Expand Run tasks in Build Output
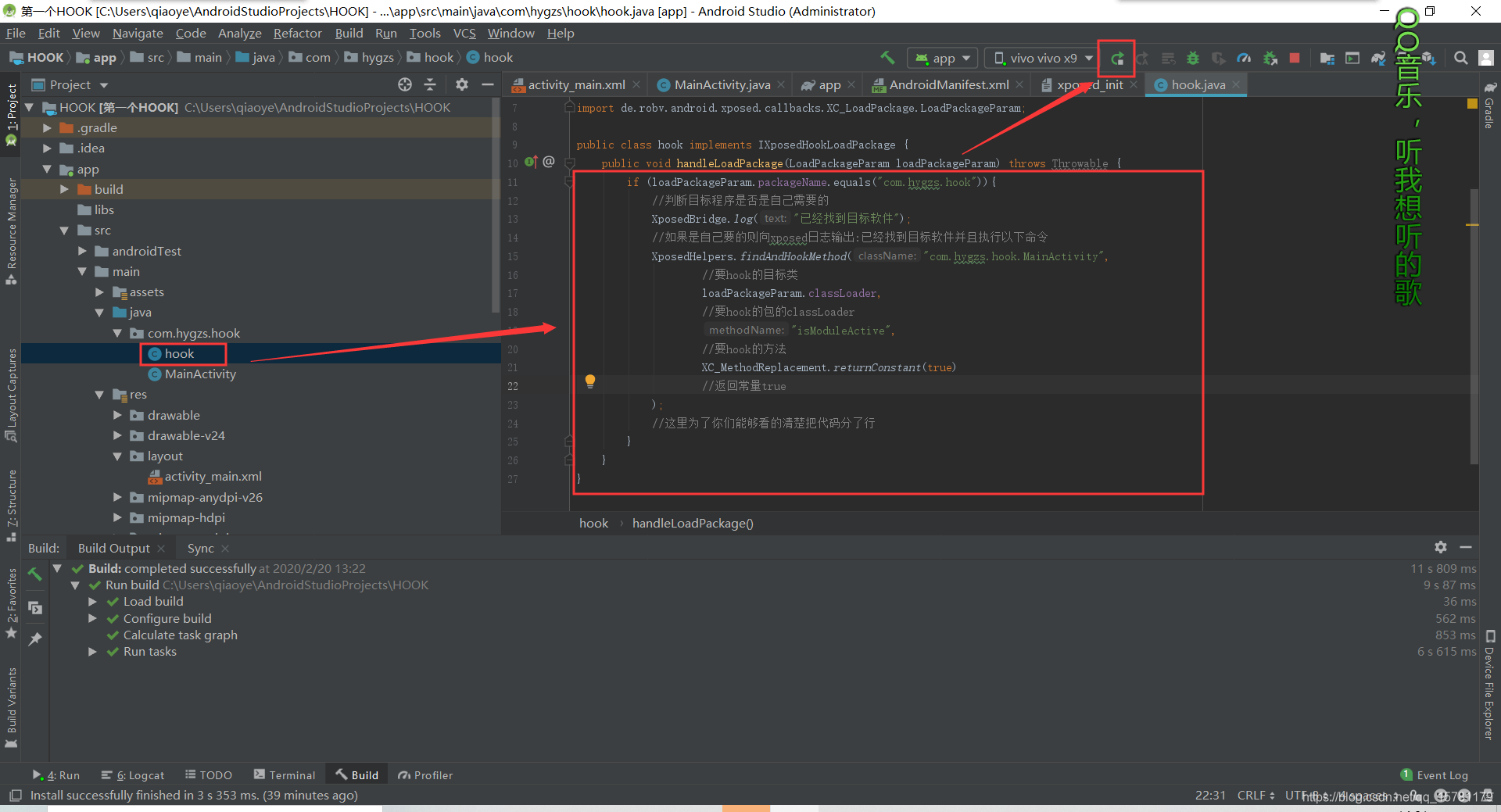 [x=92, y=652]
